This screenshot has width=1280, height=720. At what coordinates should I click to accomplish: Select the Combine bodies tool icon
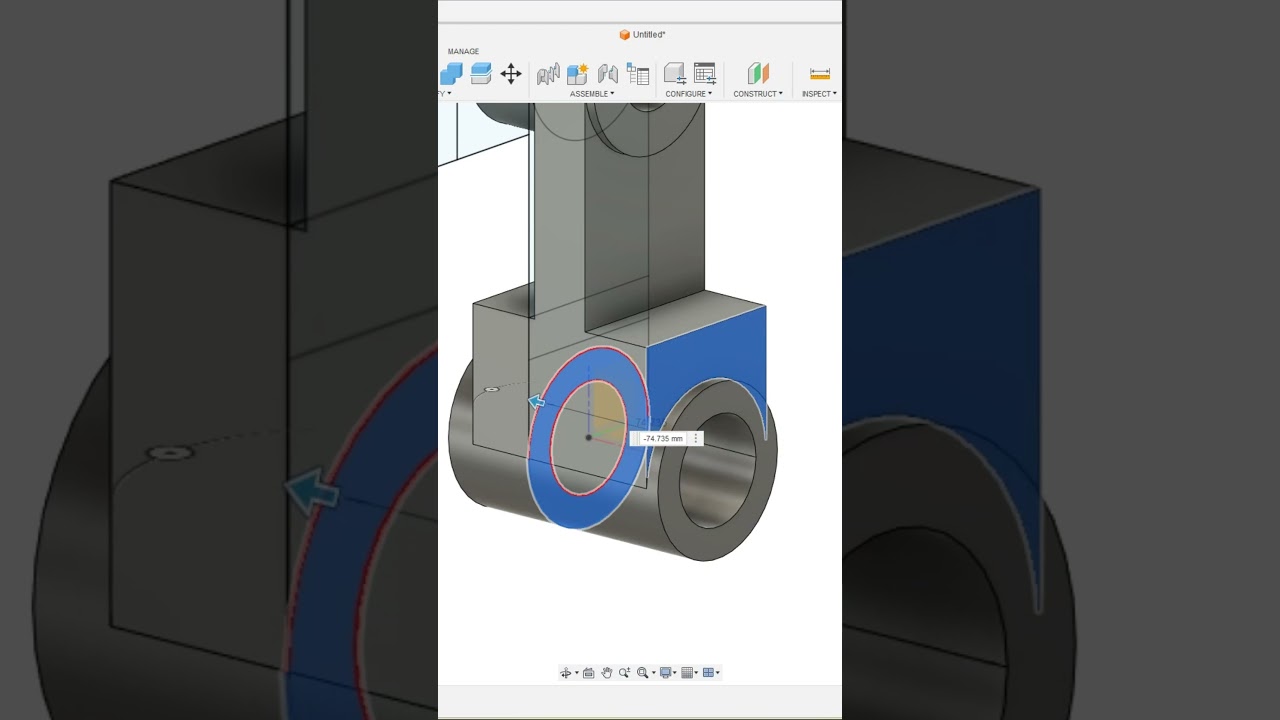pyautogui.click(x=451, y=73)
